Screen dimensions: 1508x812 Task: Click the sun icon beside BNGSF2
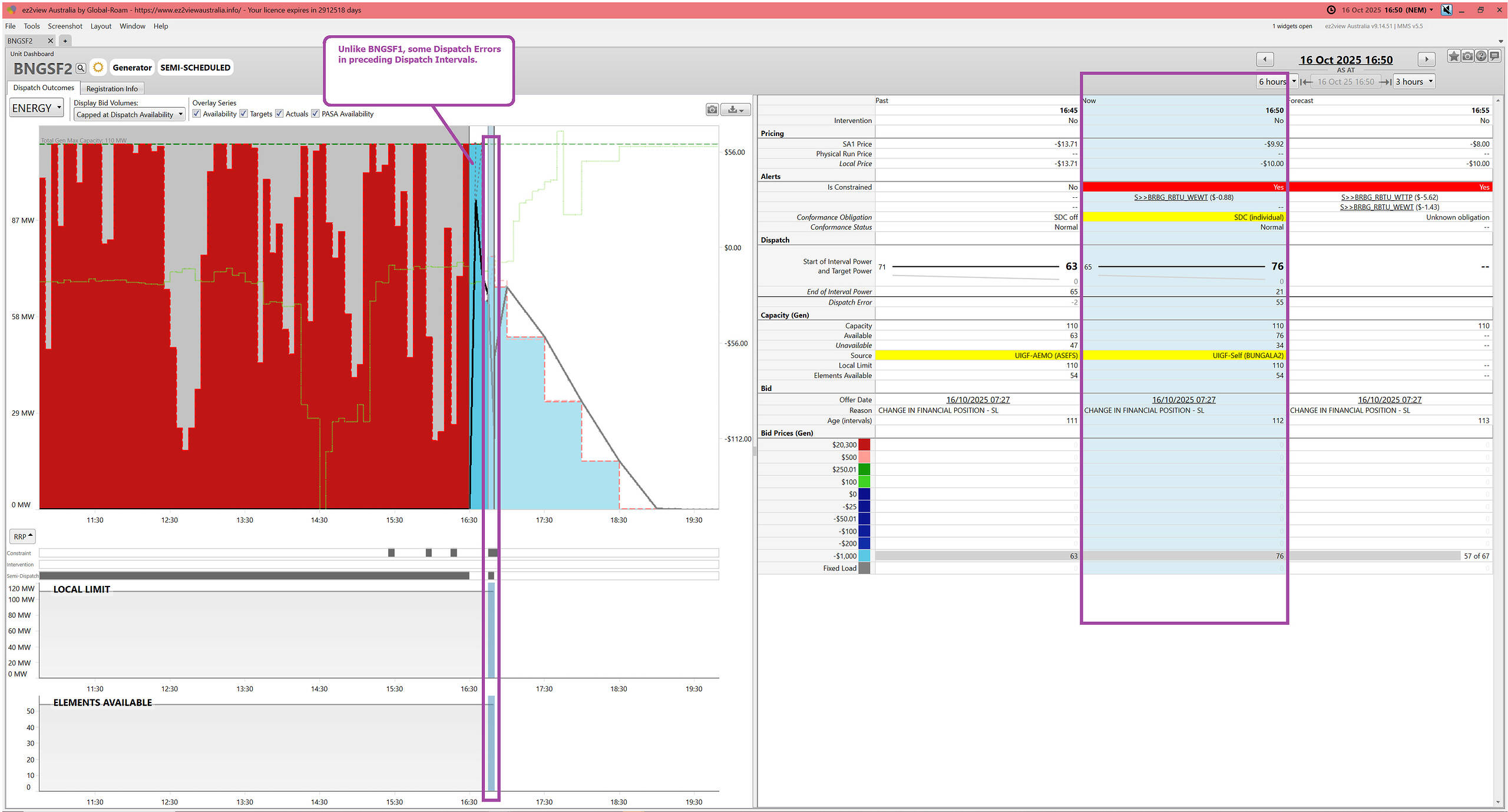point(98,68)
